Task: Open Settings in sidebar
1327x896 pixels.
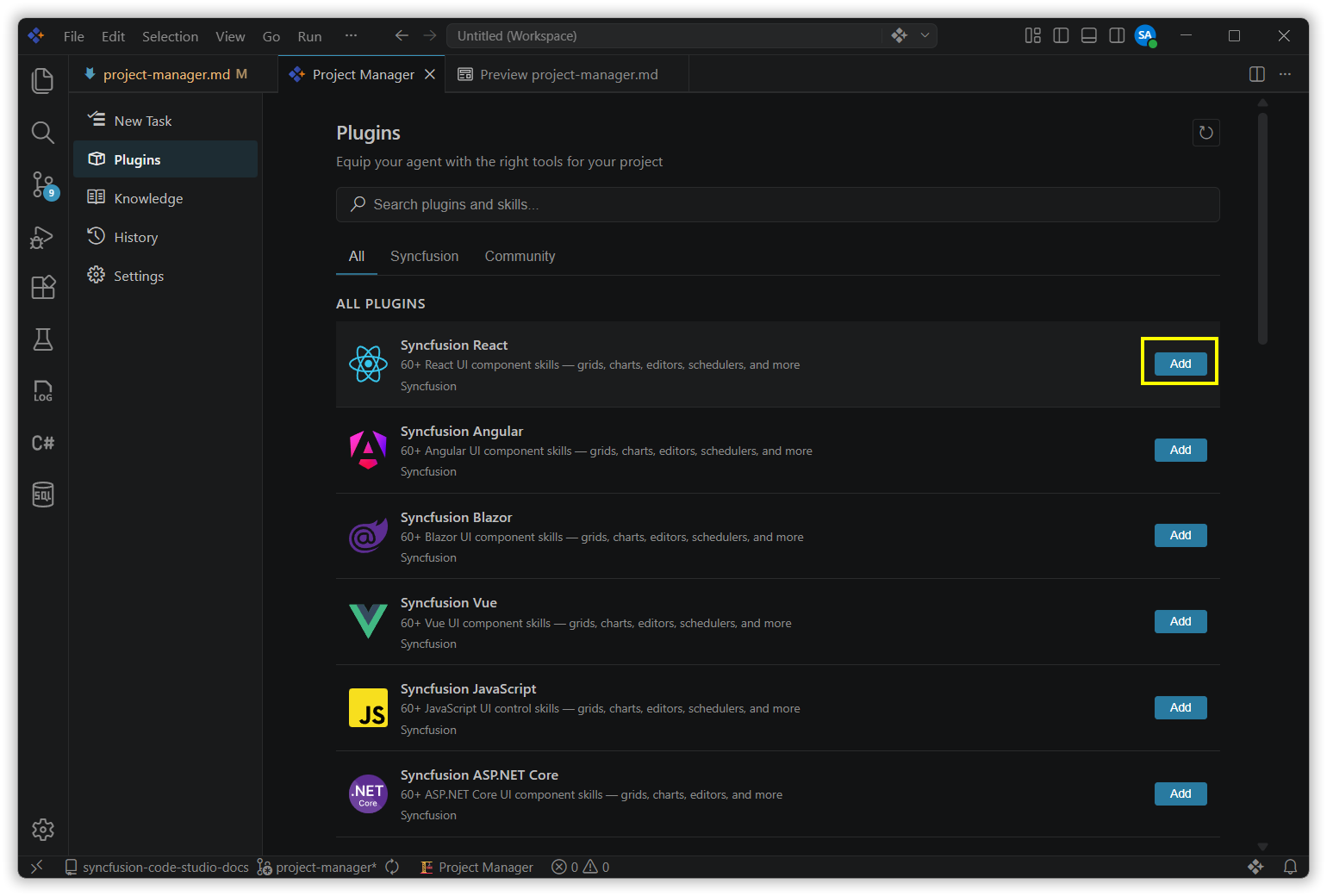Action: click(165, 276)
